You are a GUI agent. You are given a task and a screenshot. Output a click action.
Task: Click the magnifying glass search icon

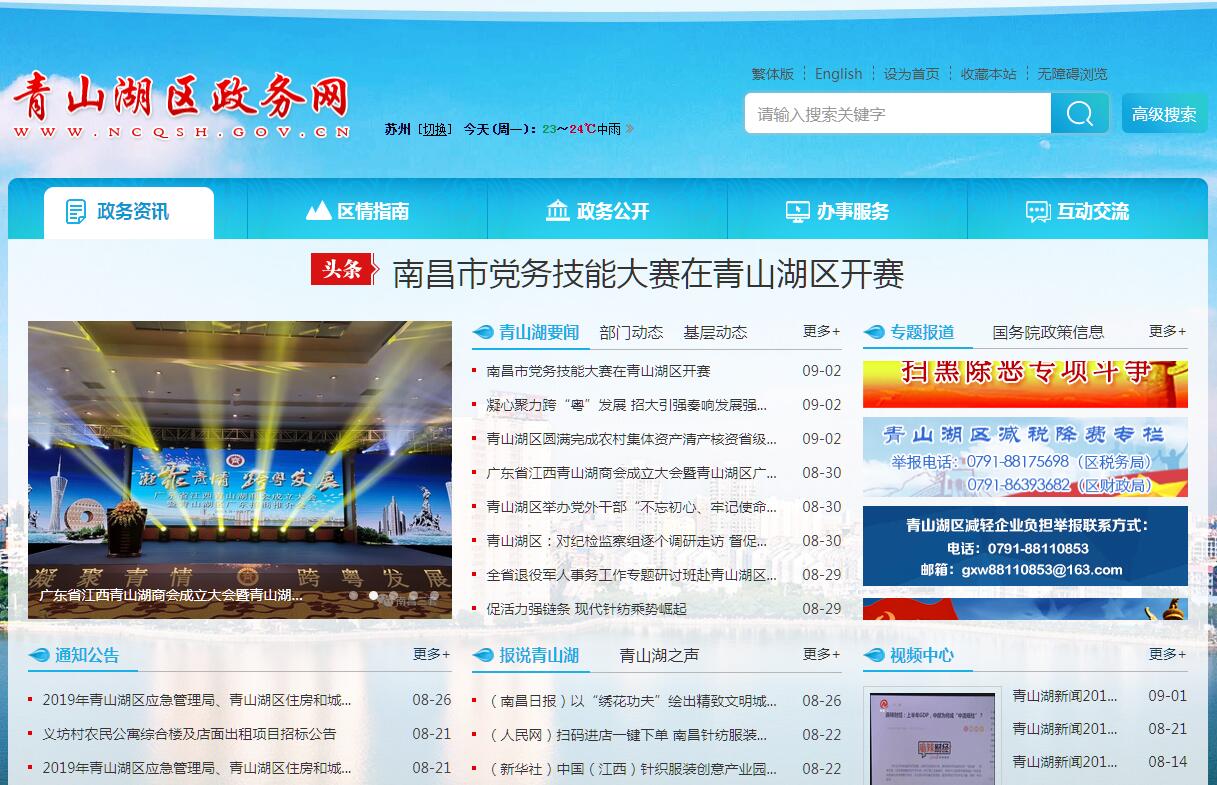tap(1079, 114)
